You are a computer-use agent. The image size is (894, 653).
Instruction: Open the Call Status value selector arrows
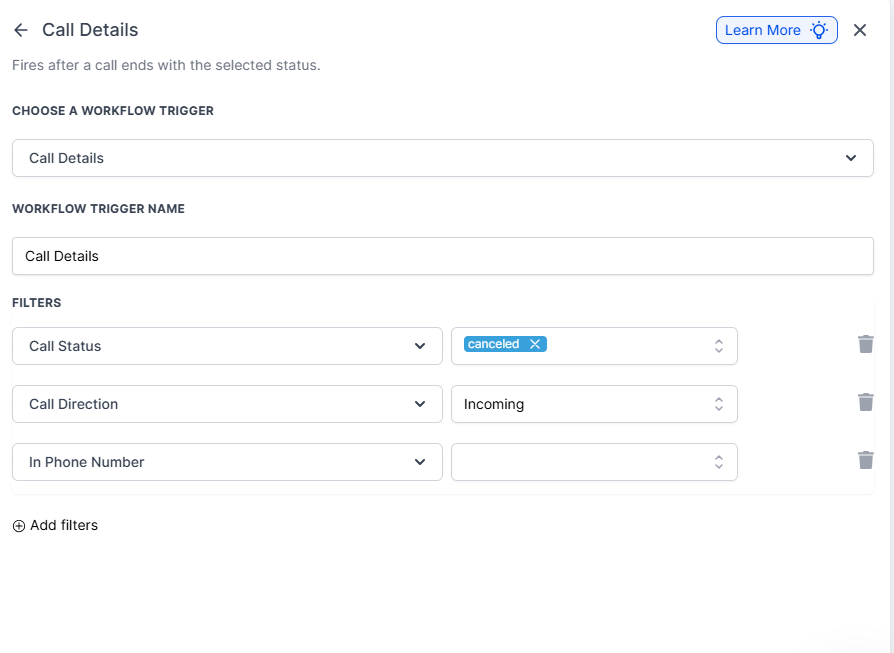coord(718,346)
